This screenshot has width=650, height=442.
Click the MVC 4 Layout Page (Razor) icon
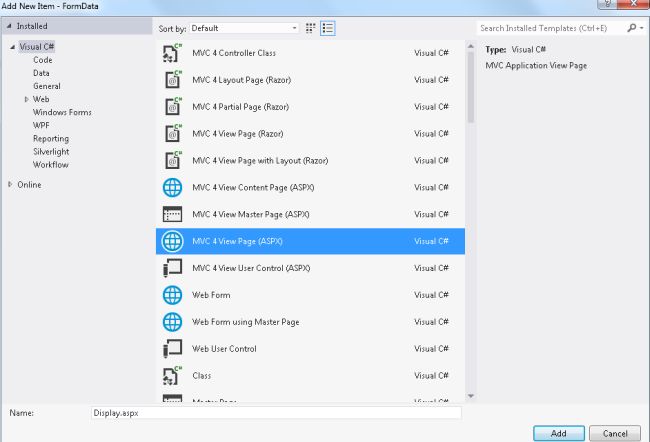pyautogui.click(x=172, y=80)
